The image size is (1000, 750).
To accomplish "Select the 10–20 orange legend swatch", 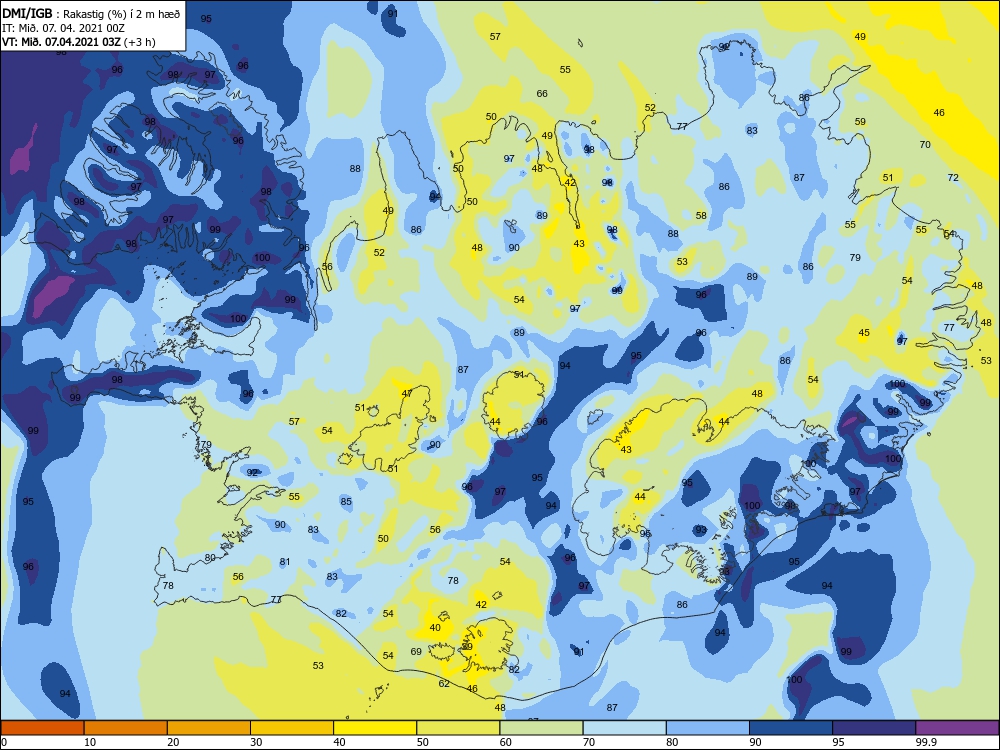I will pos(126,728).
